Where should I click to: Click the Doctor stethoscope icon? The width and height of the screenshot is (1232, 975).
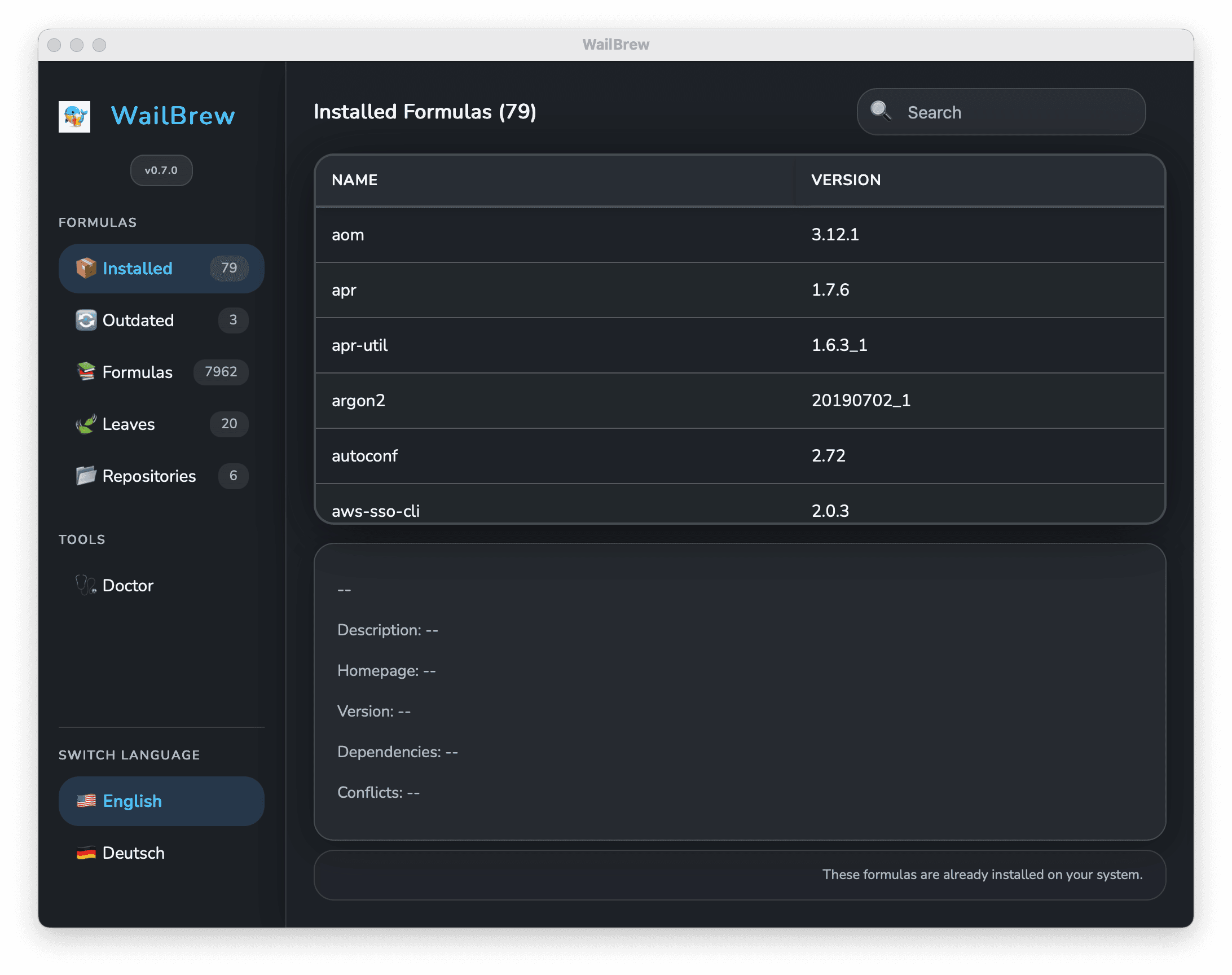point(86,586)
